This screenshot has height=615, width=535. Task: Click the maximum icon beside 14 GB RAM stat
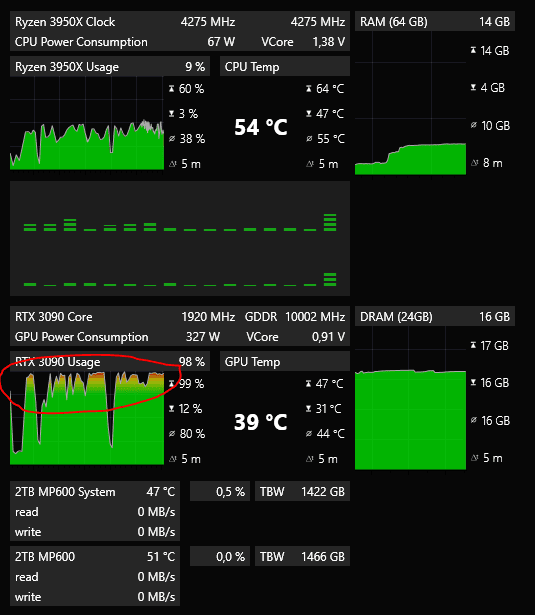pyautogui.click(x=473, y=50)
